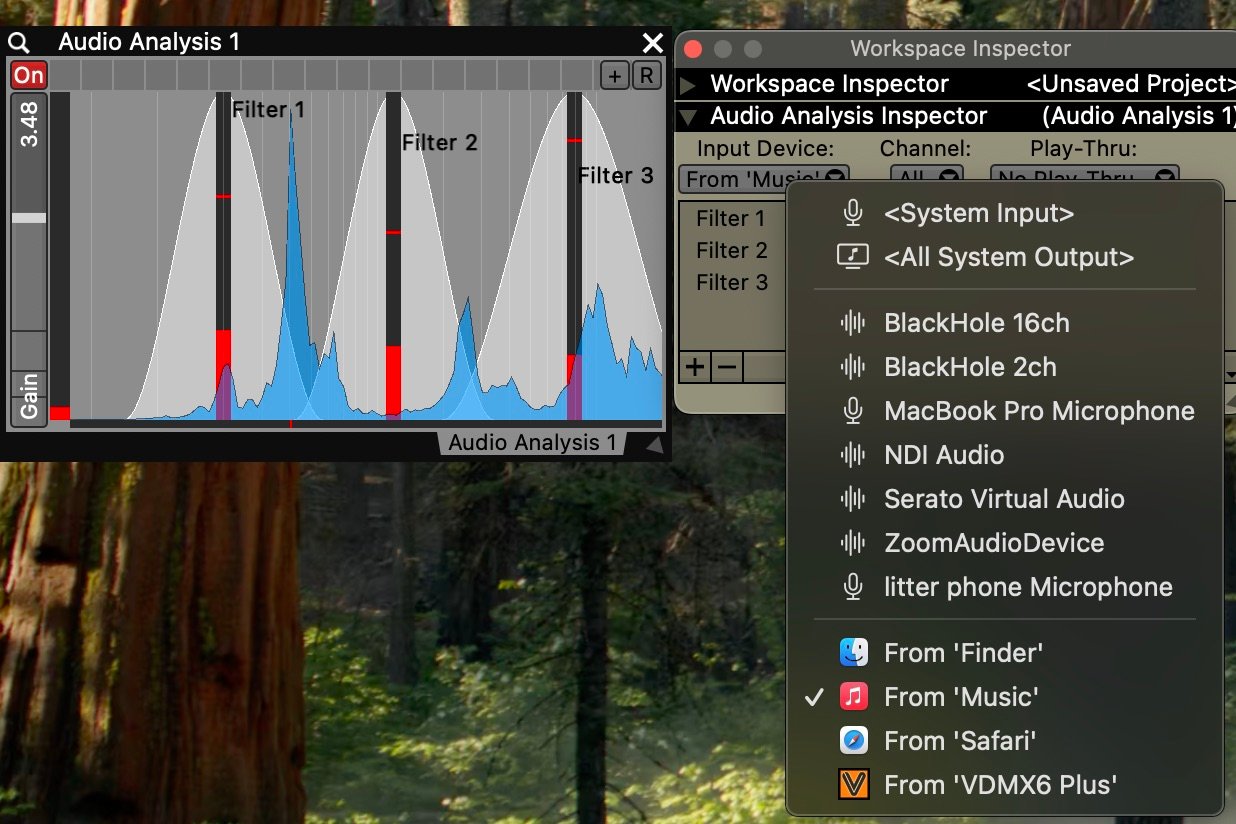This screenshot has height=824, width=1236.
Task: Remove filter with the minus button
Action: coord(727,367)
